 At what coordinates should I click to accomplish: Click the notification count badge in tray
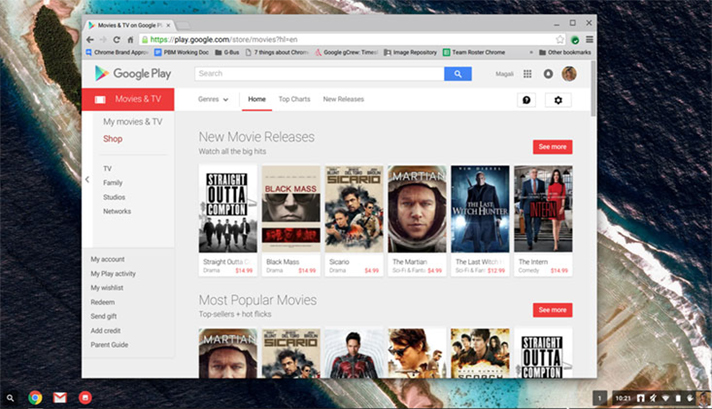click(599, 398)
